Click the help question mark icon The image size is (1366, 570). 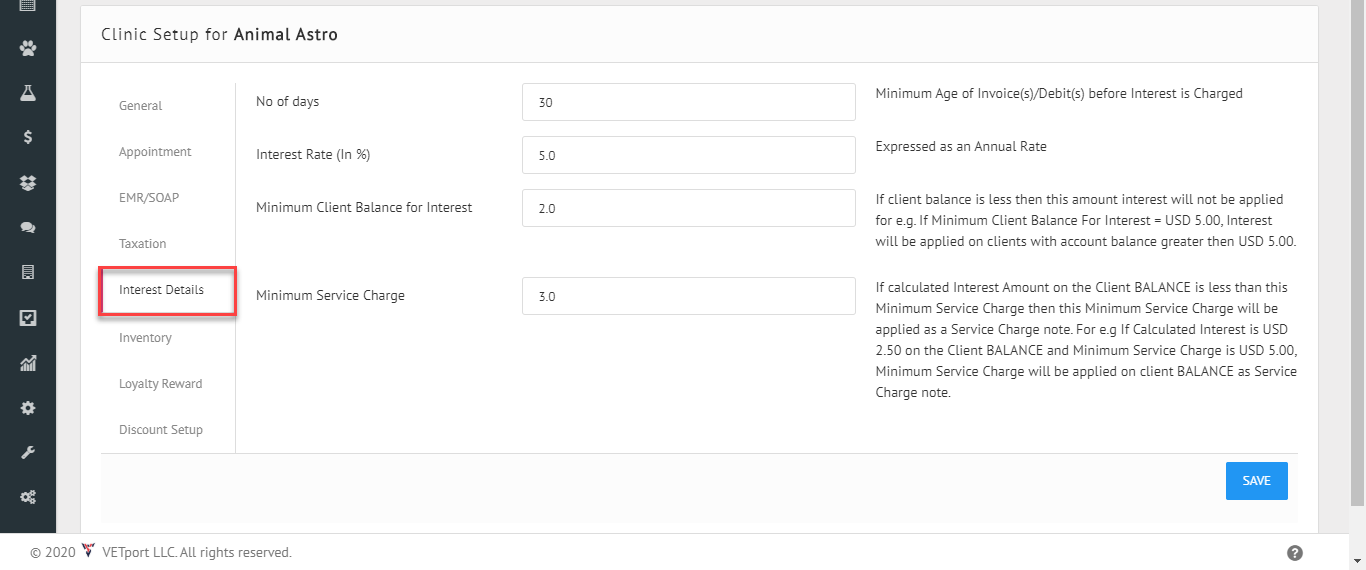click(x=1294, y=553)
